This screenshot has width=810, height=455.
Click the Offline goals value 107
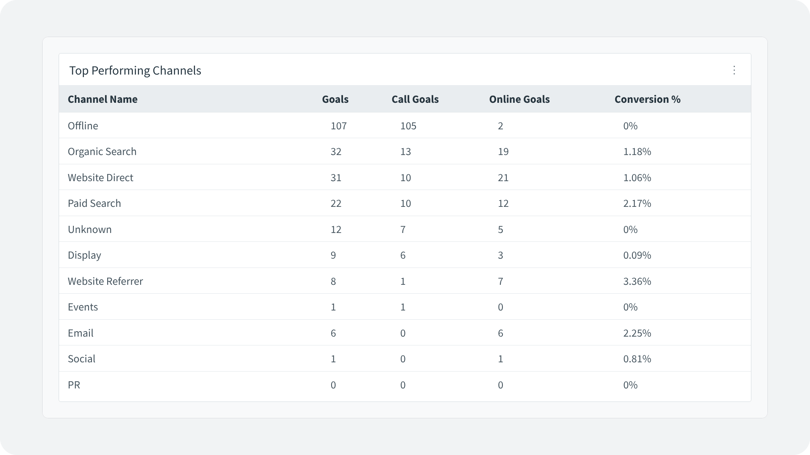[338, 125]
